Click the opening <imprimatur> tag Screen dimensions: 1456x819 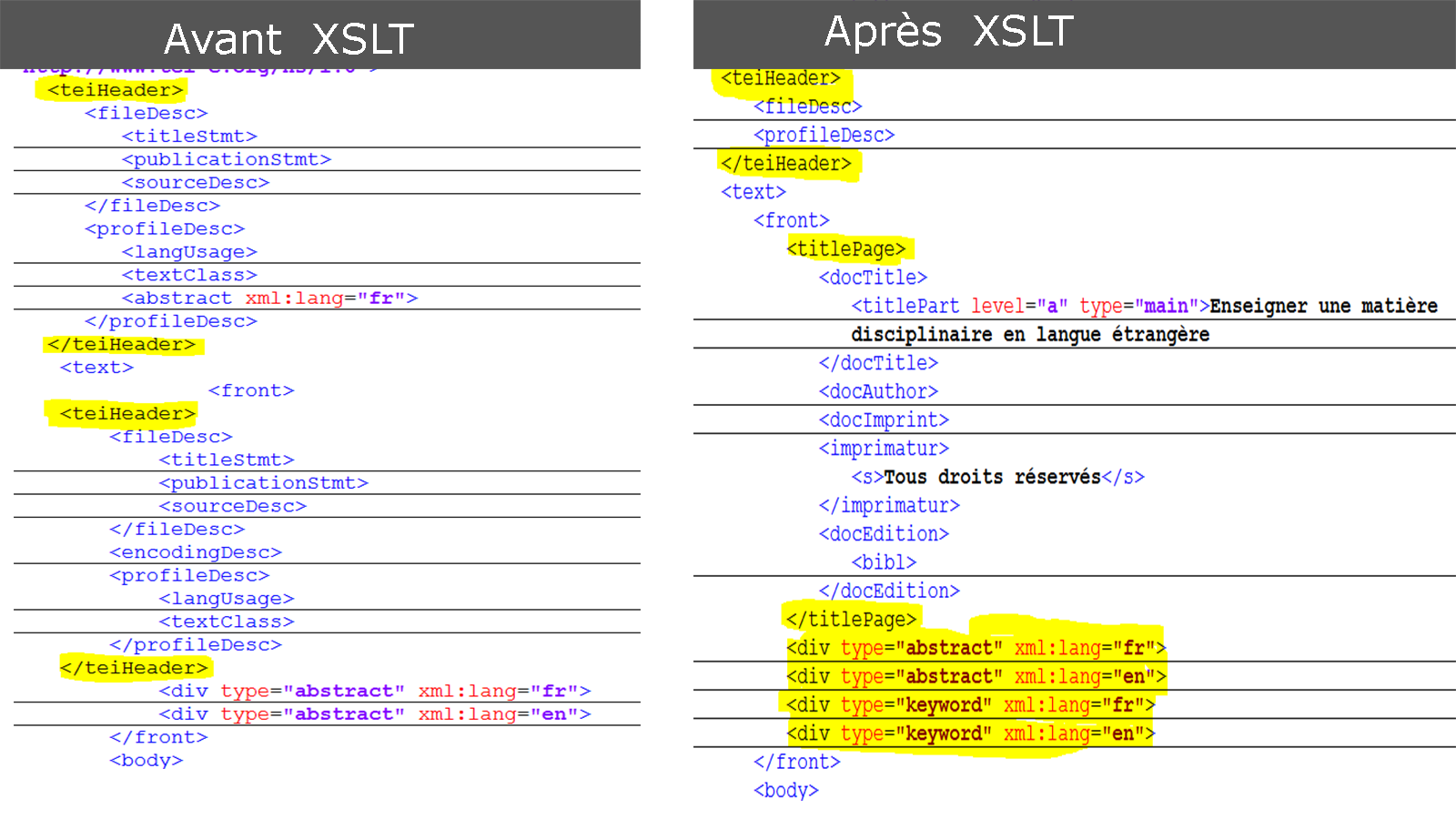tap(884, 449)
